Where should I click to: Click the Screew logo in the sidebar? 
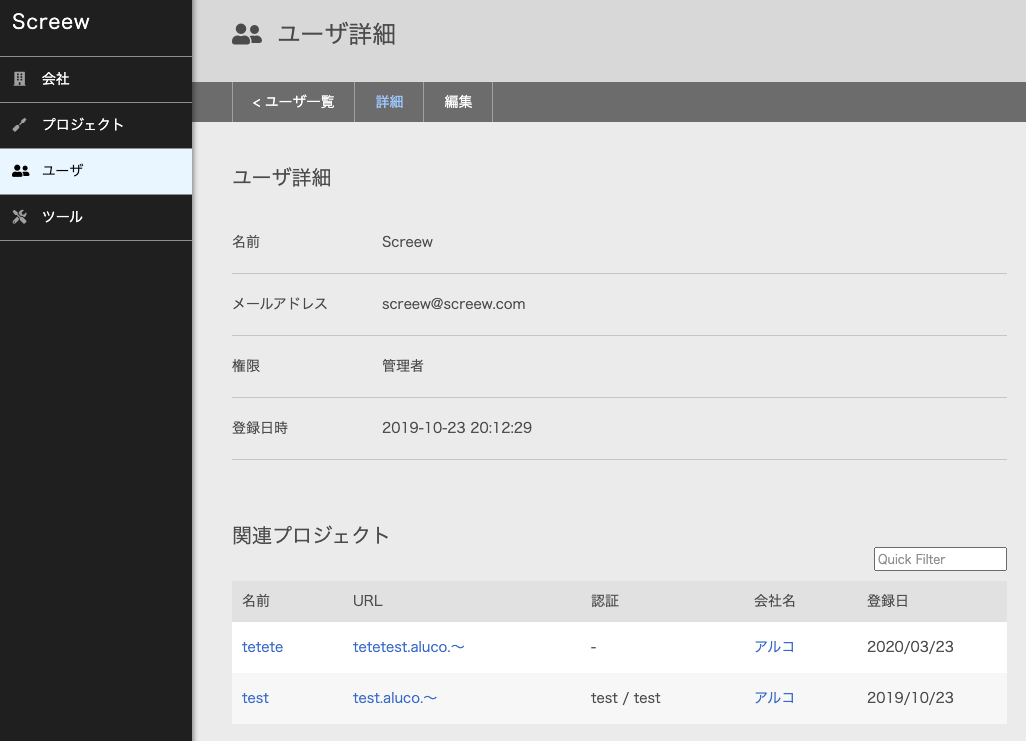point(51,22)
